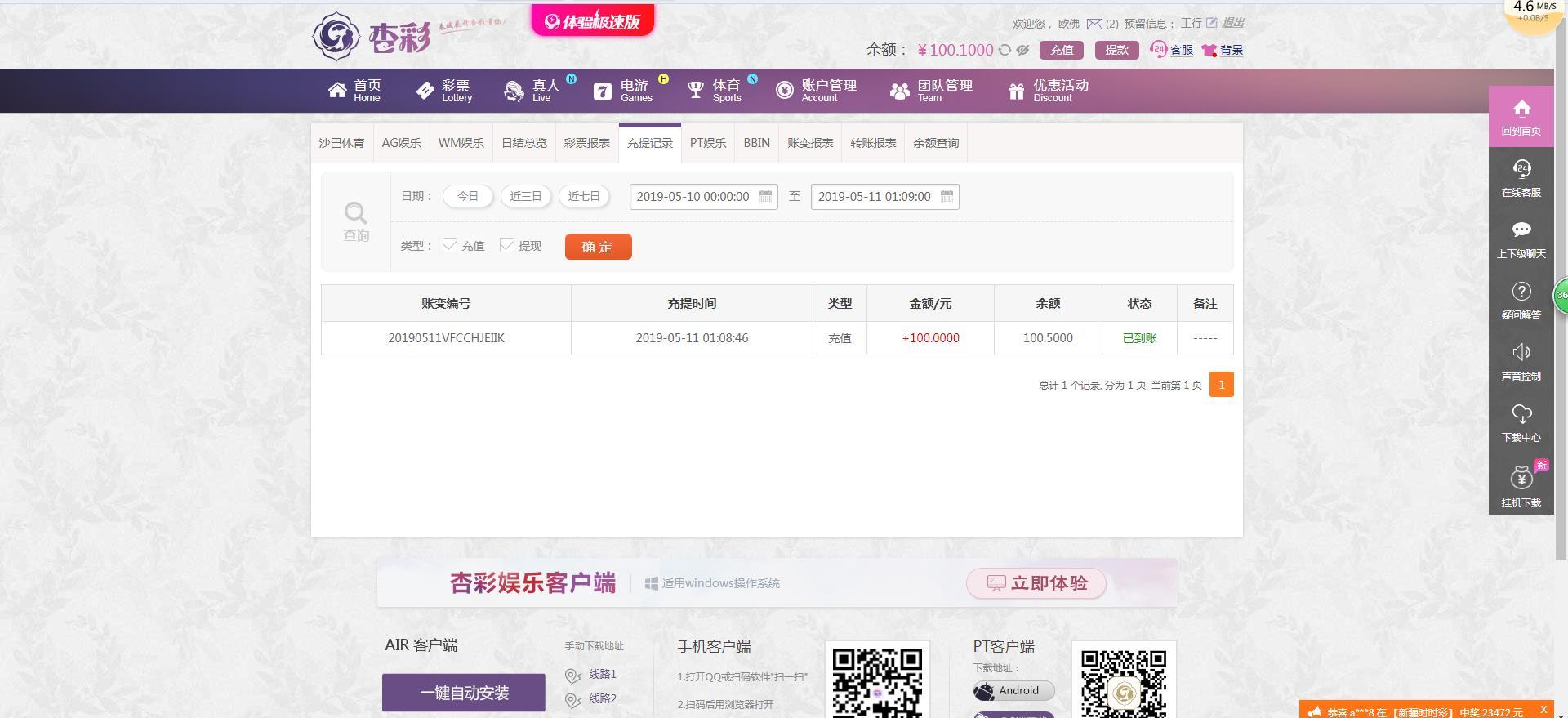Click the edit reserved info pencil icon
The height and width of the screenshot is (718, 1568).
point(1212,23)
